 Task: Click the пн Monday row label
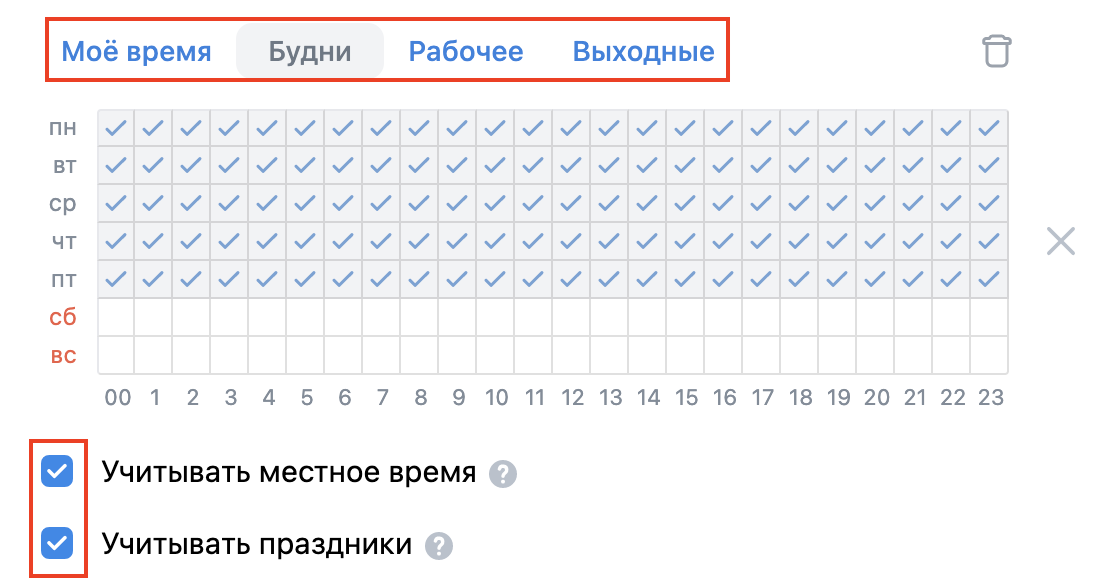(63, 128)
